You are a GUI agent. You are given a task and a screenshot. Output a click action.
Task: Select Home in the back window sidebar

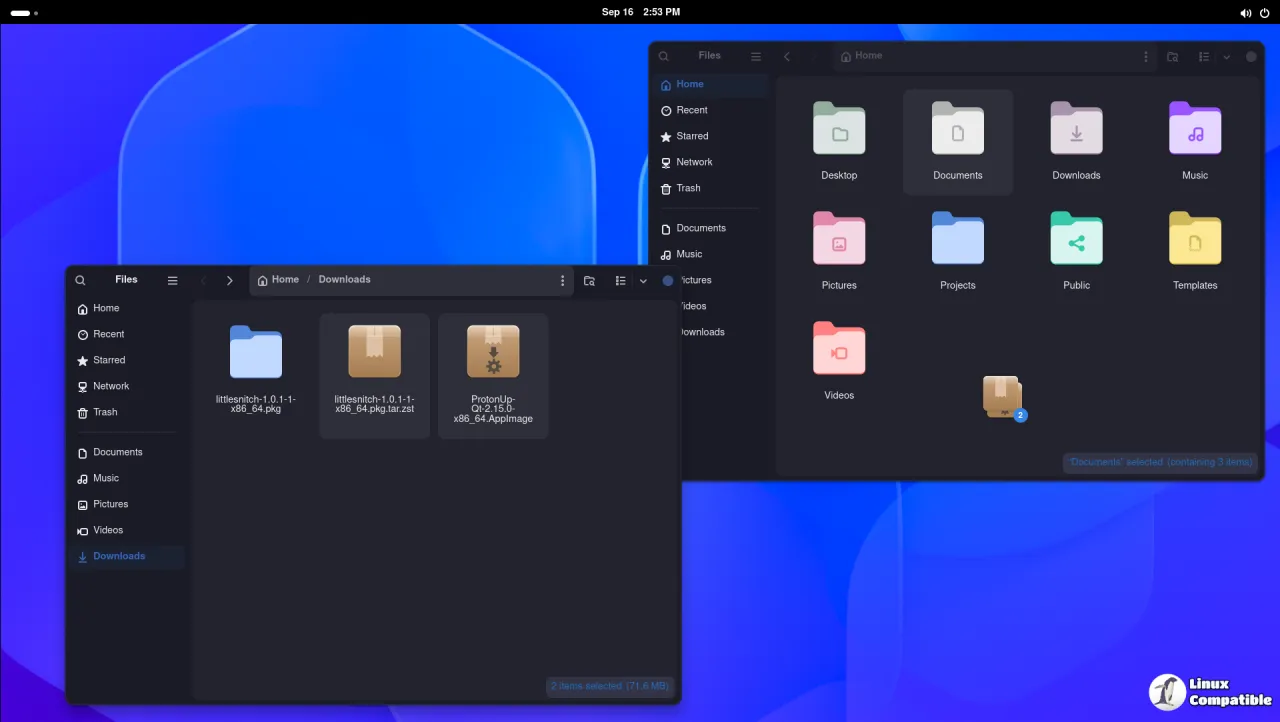tap(711, 84)
